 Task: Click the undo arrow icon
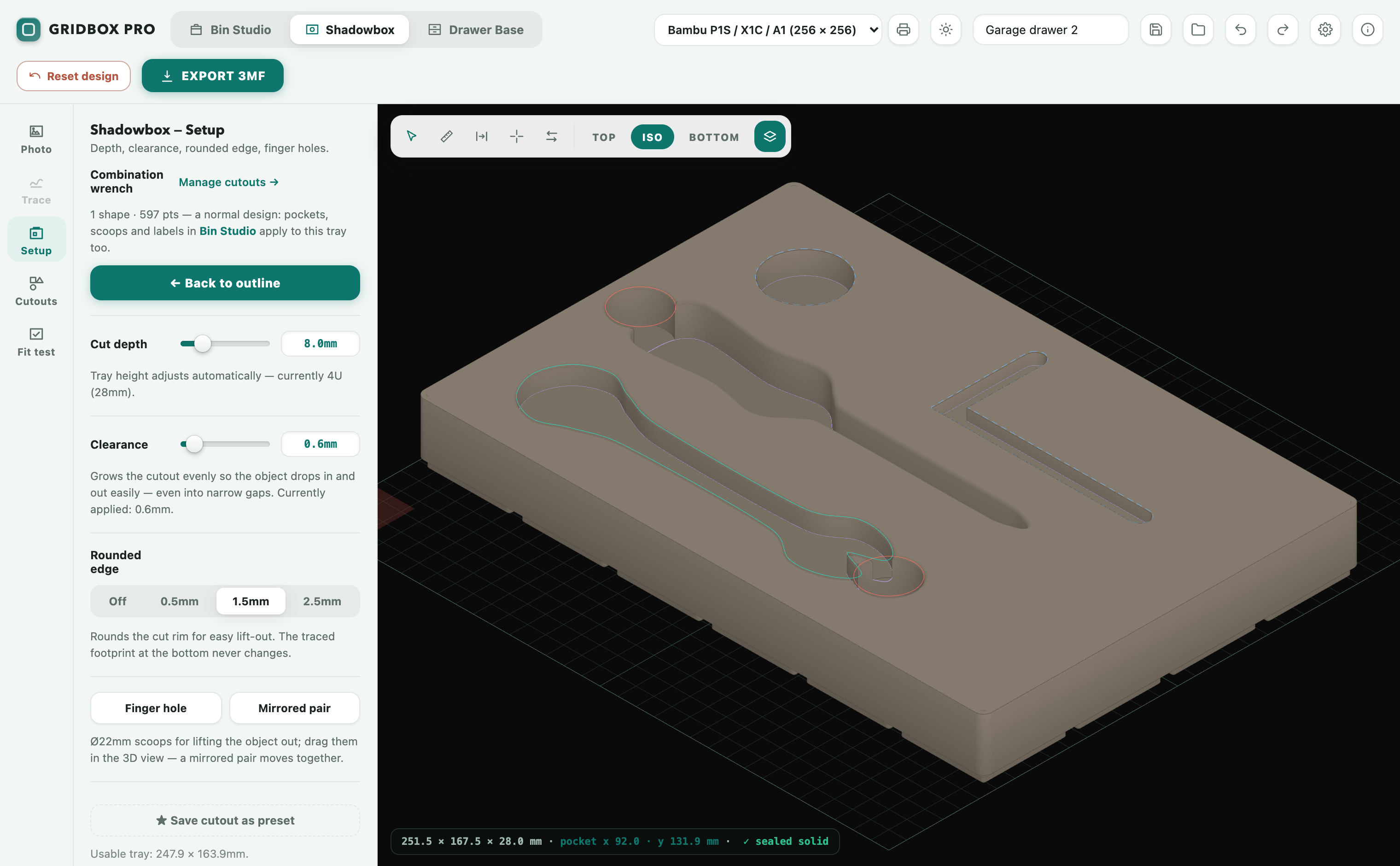1241,30
